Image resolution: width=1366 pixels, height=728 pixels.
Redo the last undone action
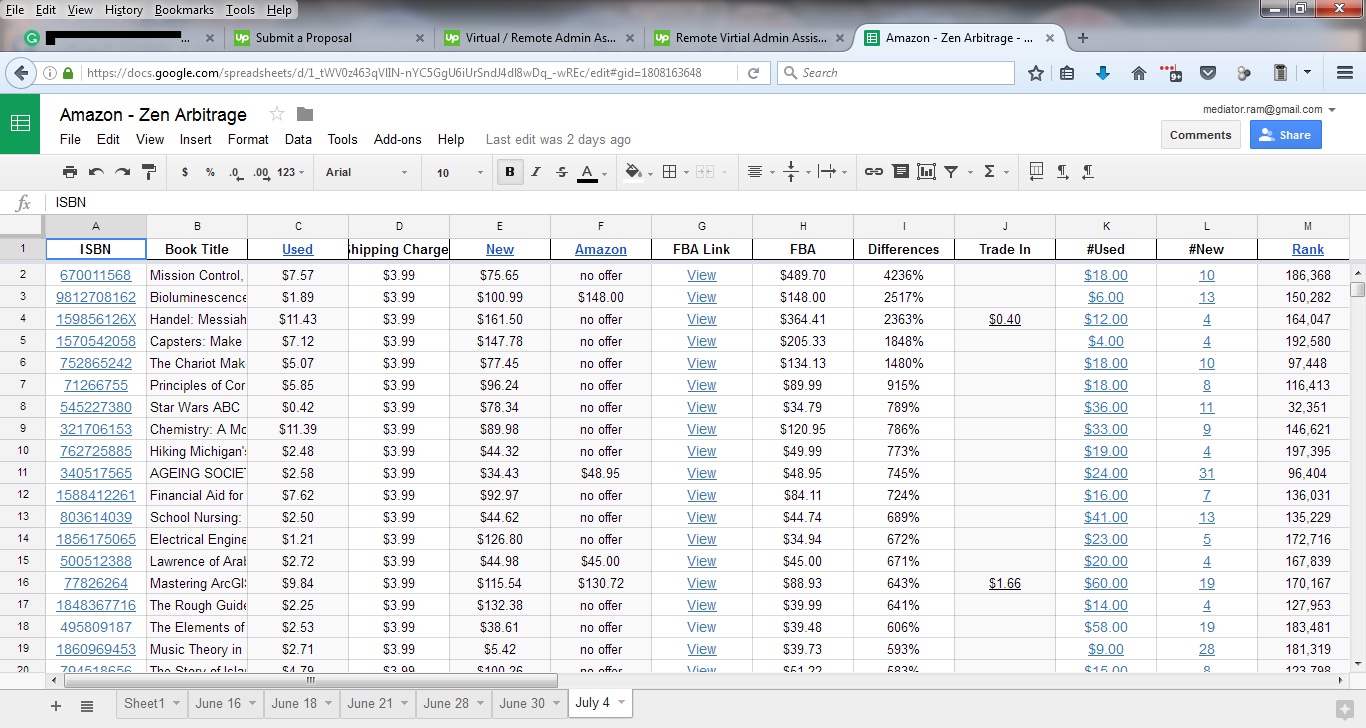click(x=122, y=172)
